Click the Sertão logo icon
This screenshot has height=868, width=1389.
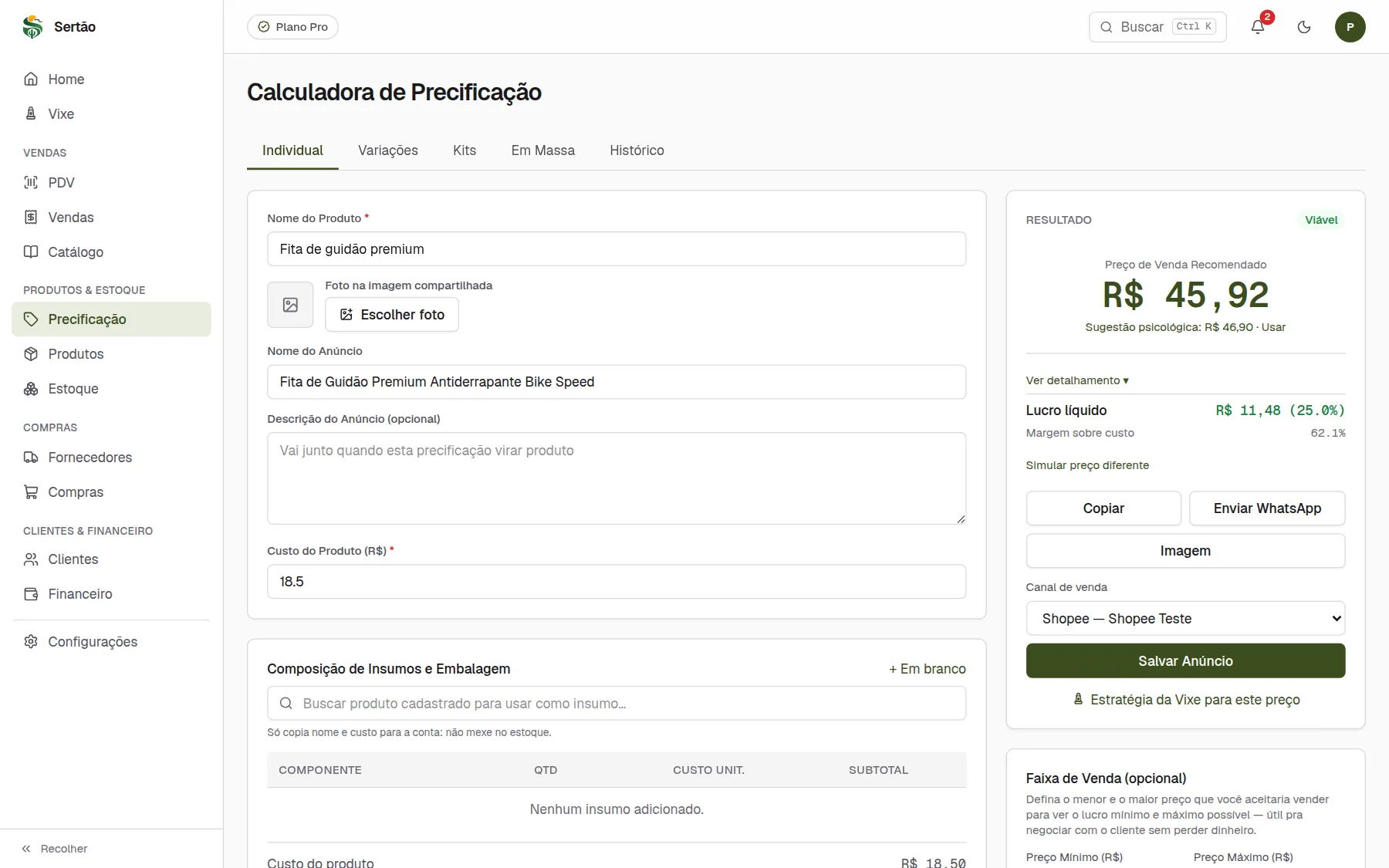click(x=32, y=27)
